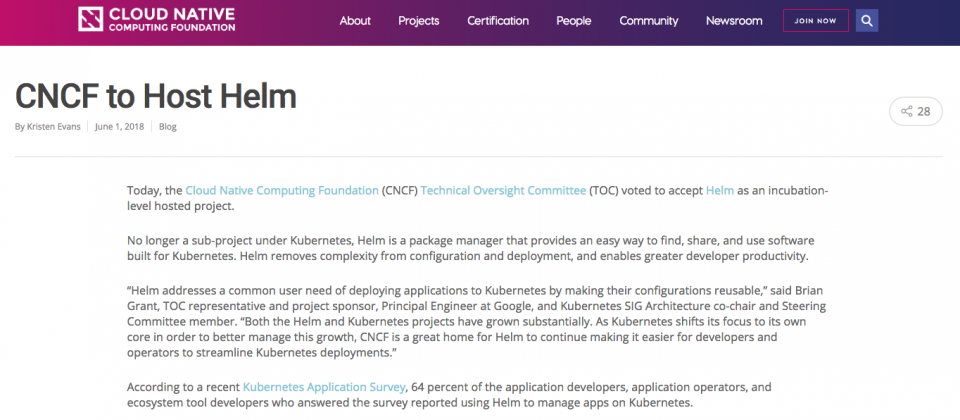
Task: Open the Community menu
Action: pos(648,21)
